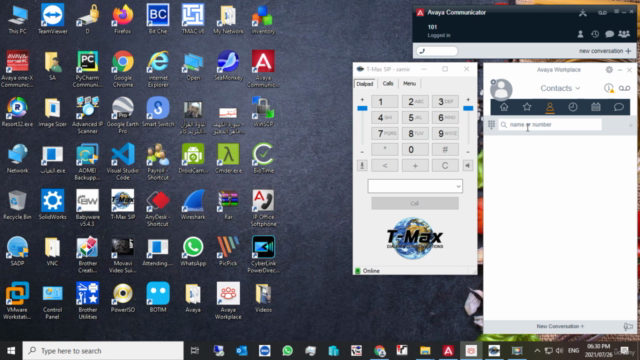
Task: Open the WinSCP desktop icon
Action: click(x=263, y=111)
